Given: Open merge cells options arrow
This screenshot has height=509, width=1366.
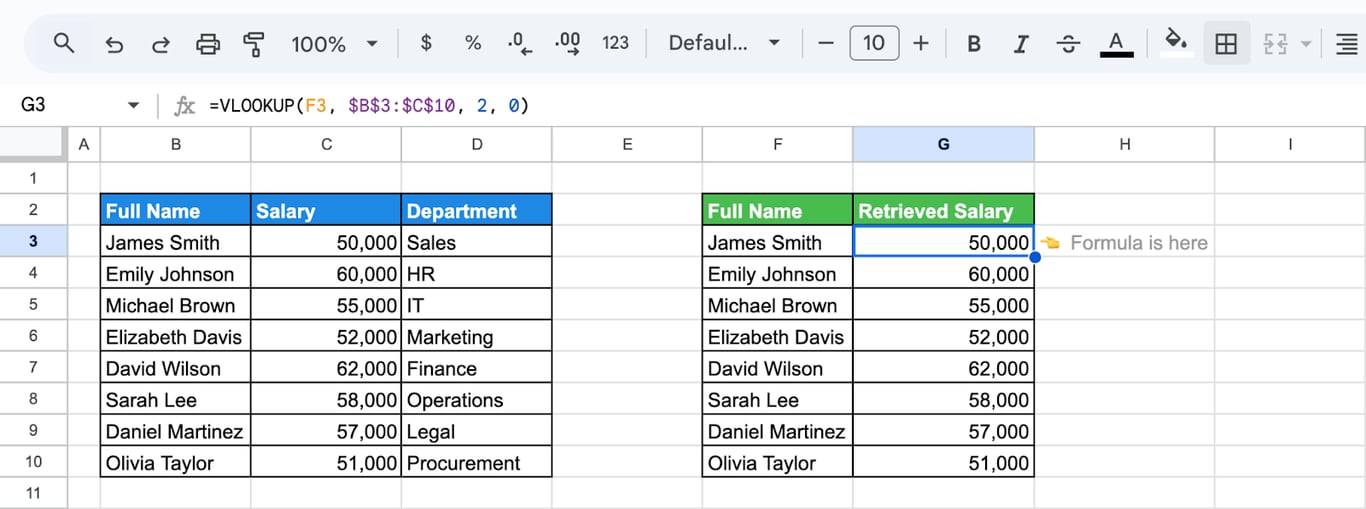Looking at the screenshot, I should point(1305,44).
